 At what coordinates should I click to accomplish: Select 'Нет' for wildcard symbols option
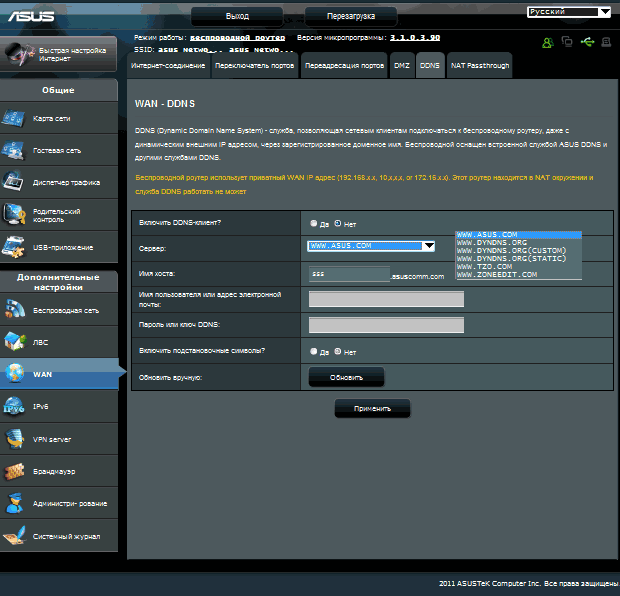tap(338, 351)
